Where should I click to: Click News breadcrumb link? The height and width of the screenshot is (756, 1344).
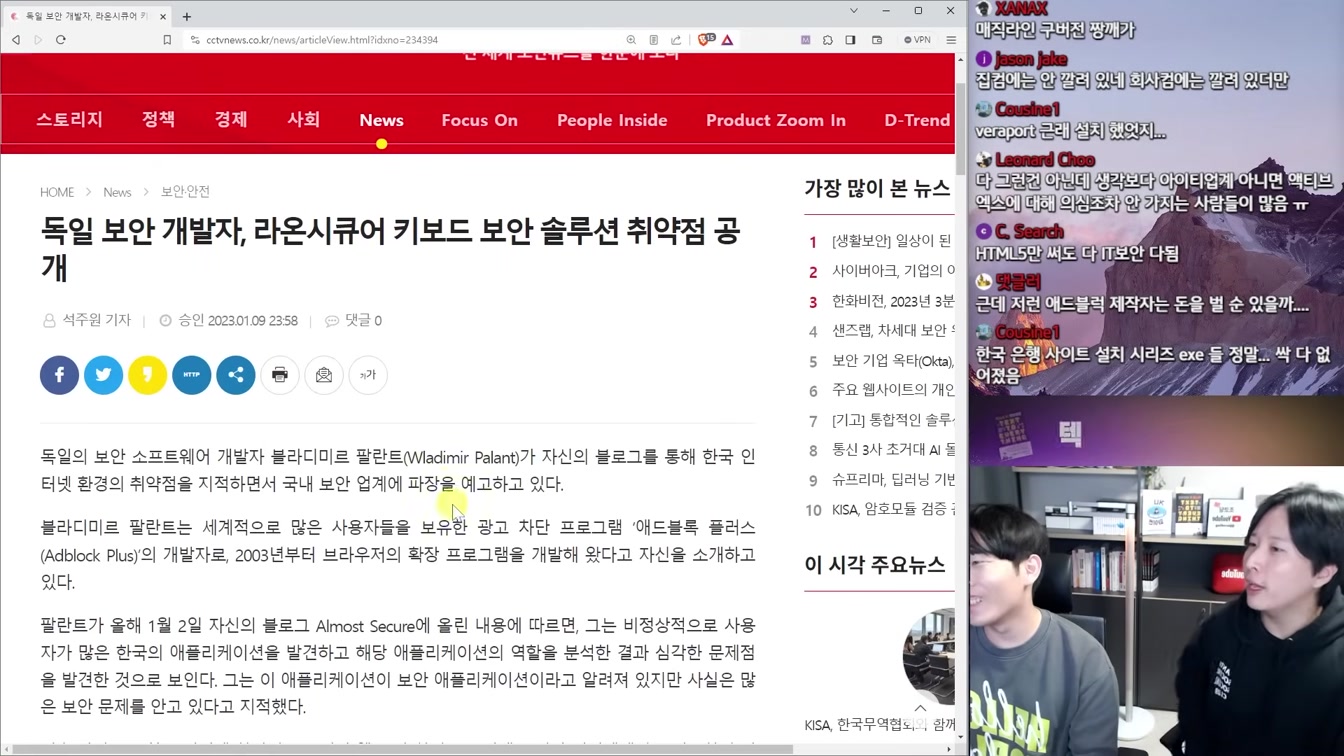pos(117,192)
